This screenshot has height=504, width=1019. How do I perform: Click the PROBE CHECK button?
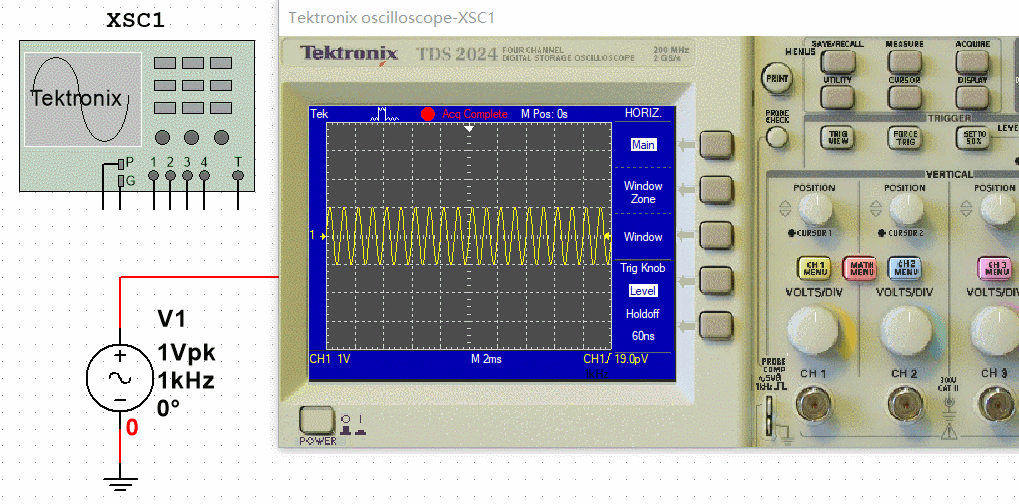pos(777,137)
